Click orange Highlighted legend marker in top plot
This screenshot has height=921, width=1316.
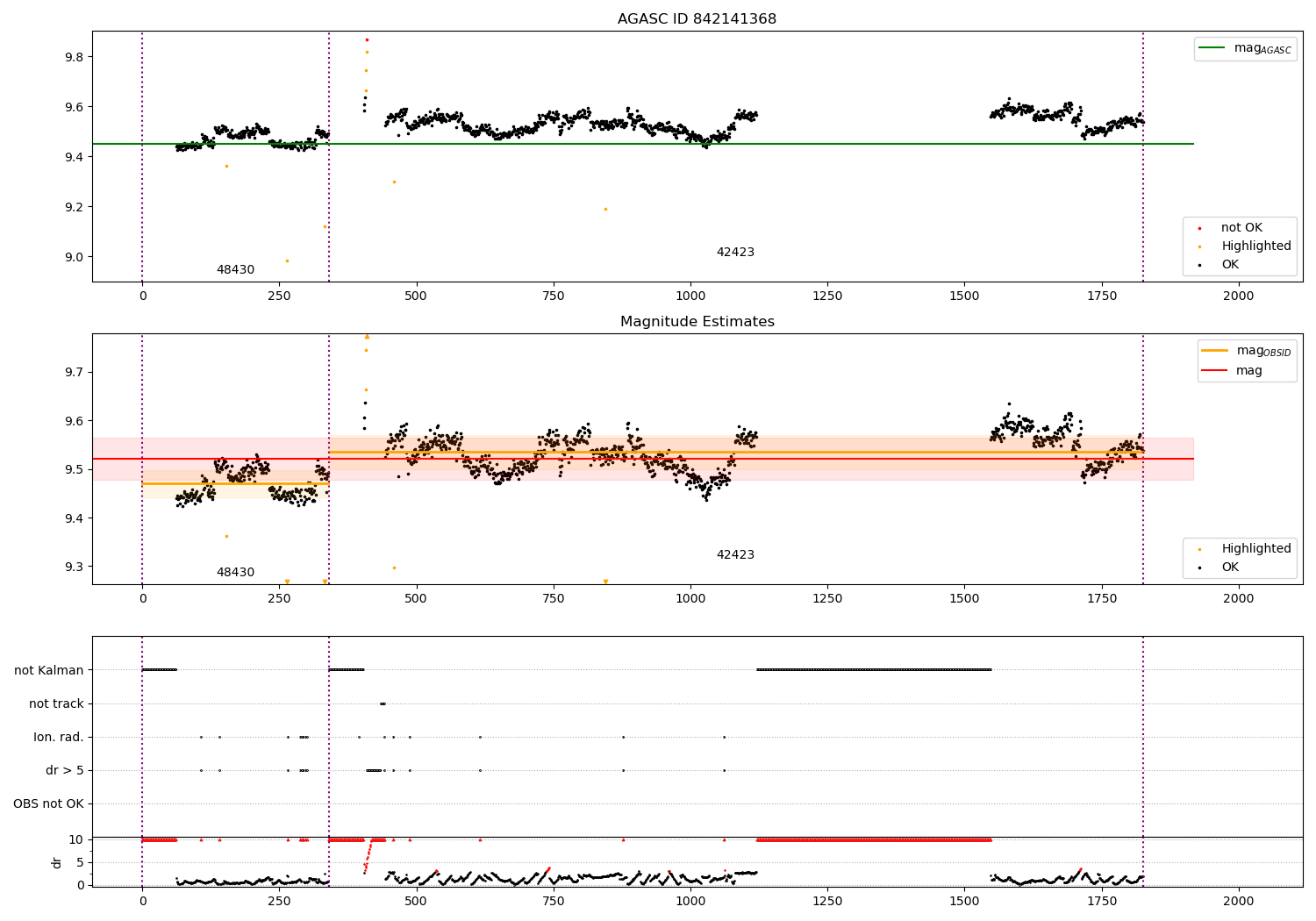coord(1199,246)
